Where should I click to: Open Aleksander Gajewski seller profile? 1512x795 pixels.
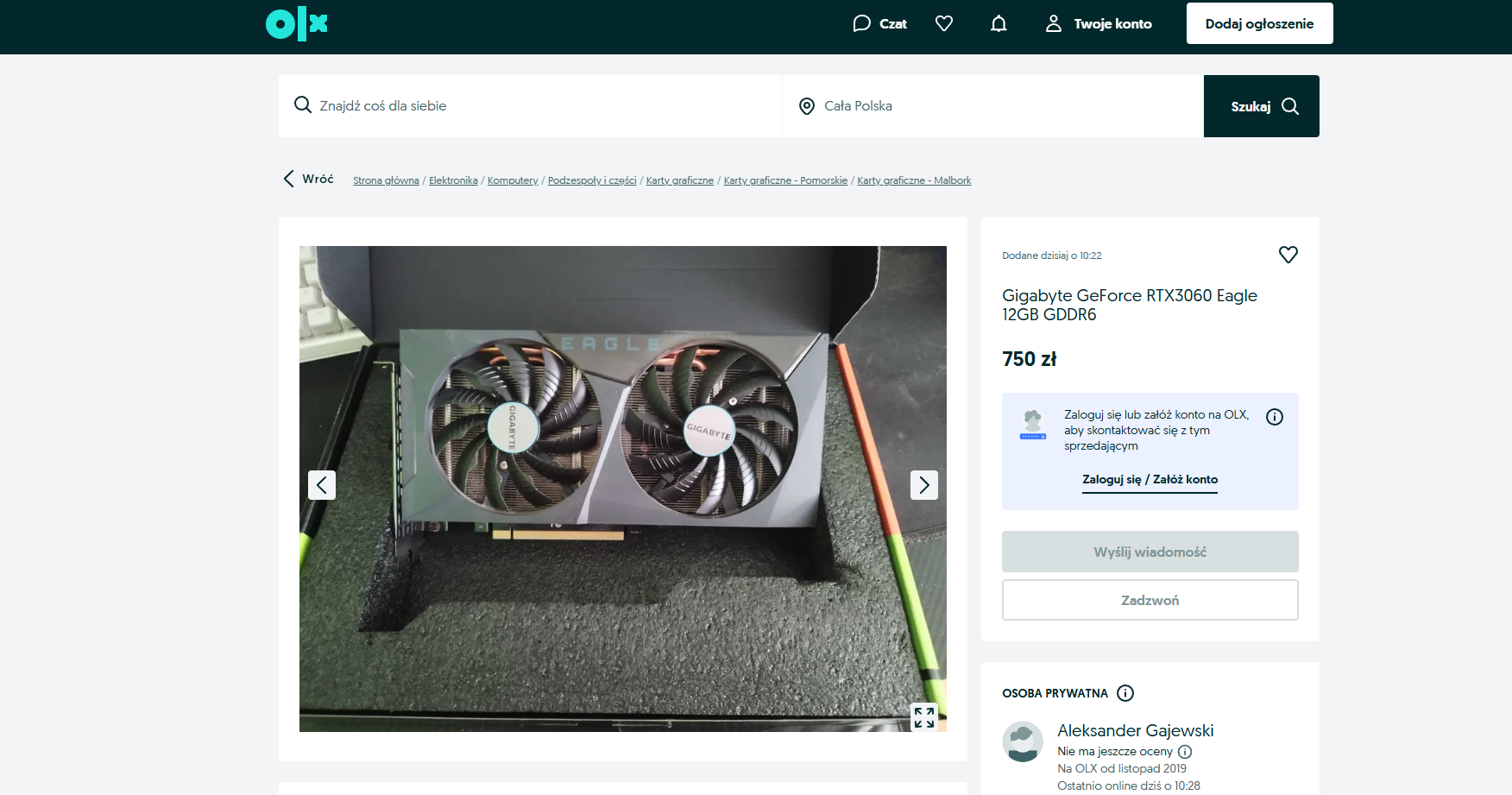point(1136,730)
